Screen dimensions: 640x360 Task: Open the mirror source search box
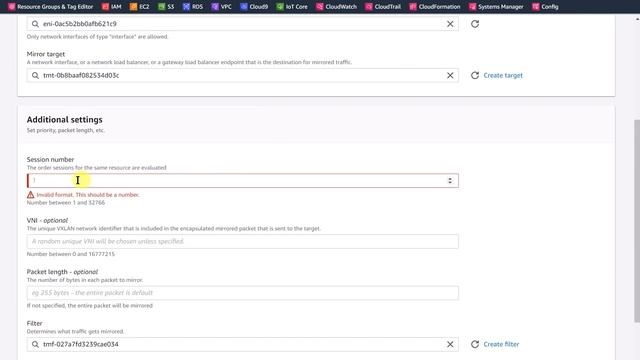tap(242, 24)
